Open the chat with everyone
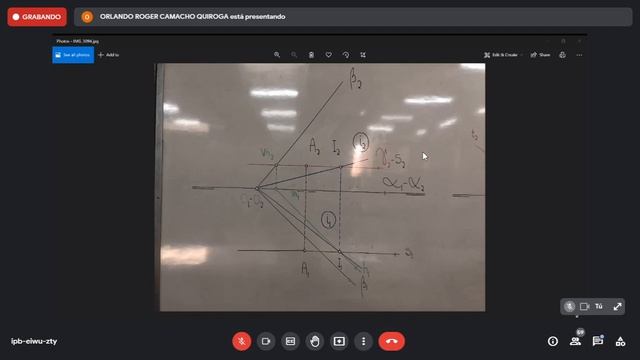Image resolution: width=640 pixels, height=360 pixels. coord(598,341)
